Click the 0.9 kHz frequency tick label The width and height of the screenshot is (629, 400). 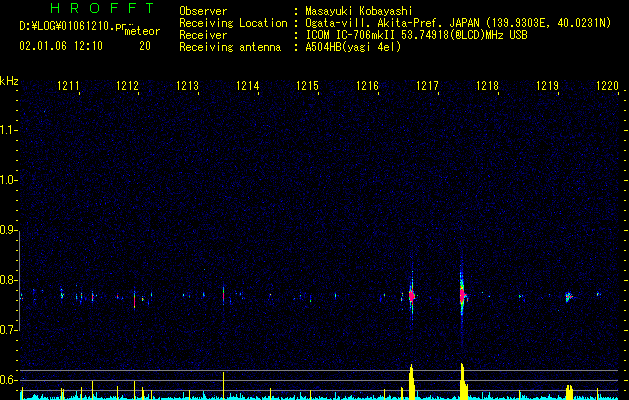8,230
